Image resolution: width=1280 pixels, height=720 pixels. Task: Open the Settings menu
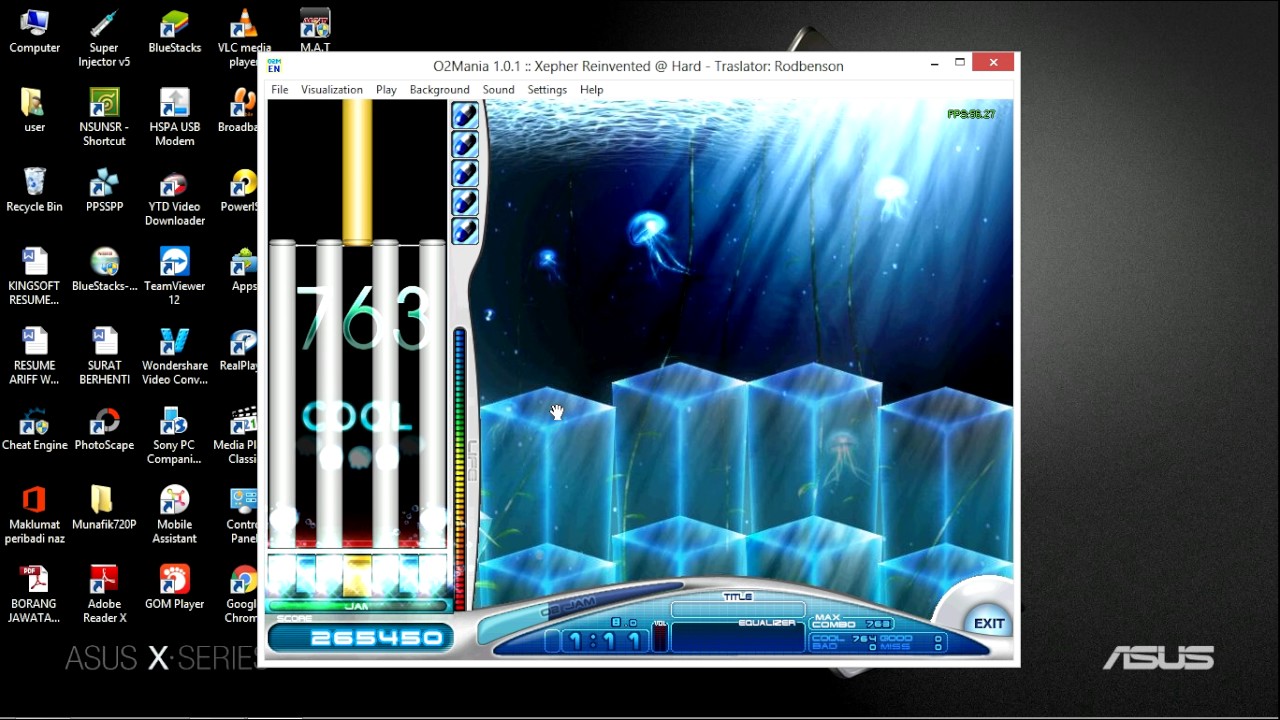point(547,90)
